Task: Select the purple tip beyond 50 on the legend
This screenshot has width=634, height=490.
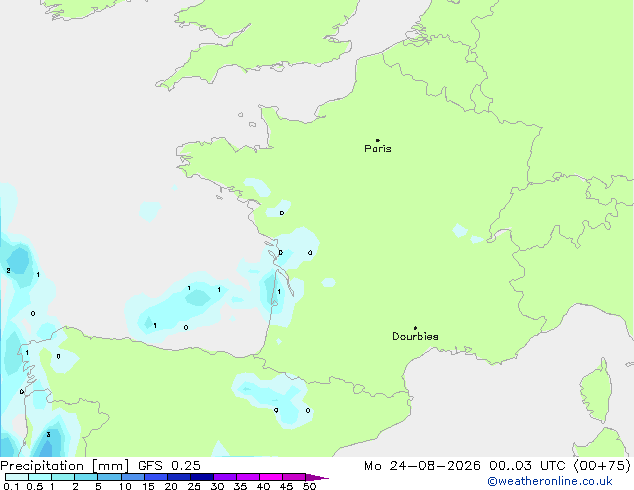Action: pos(317,477)
